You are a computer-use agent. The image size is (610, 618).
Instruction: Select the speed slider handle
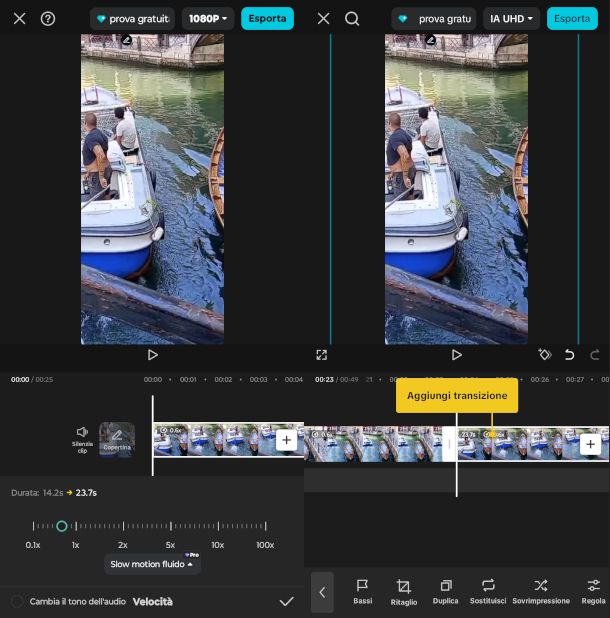(x=61, y=526)
